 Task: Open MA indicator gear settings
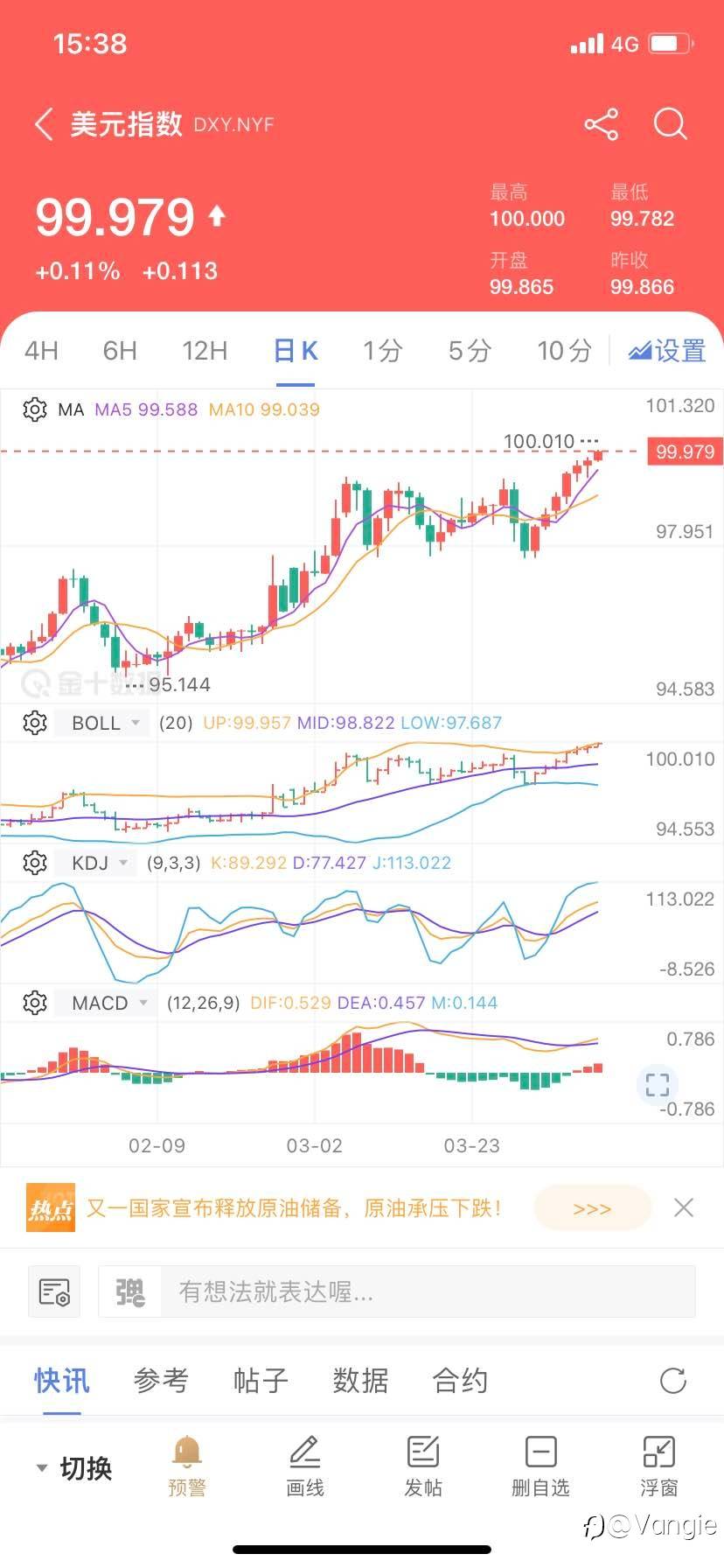pyautogui.click(x=35, y=409)
